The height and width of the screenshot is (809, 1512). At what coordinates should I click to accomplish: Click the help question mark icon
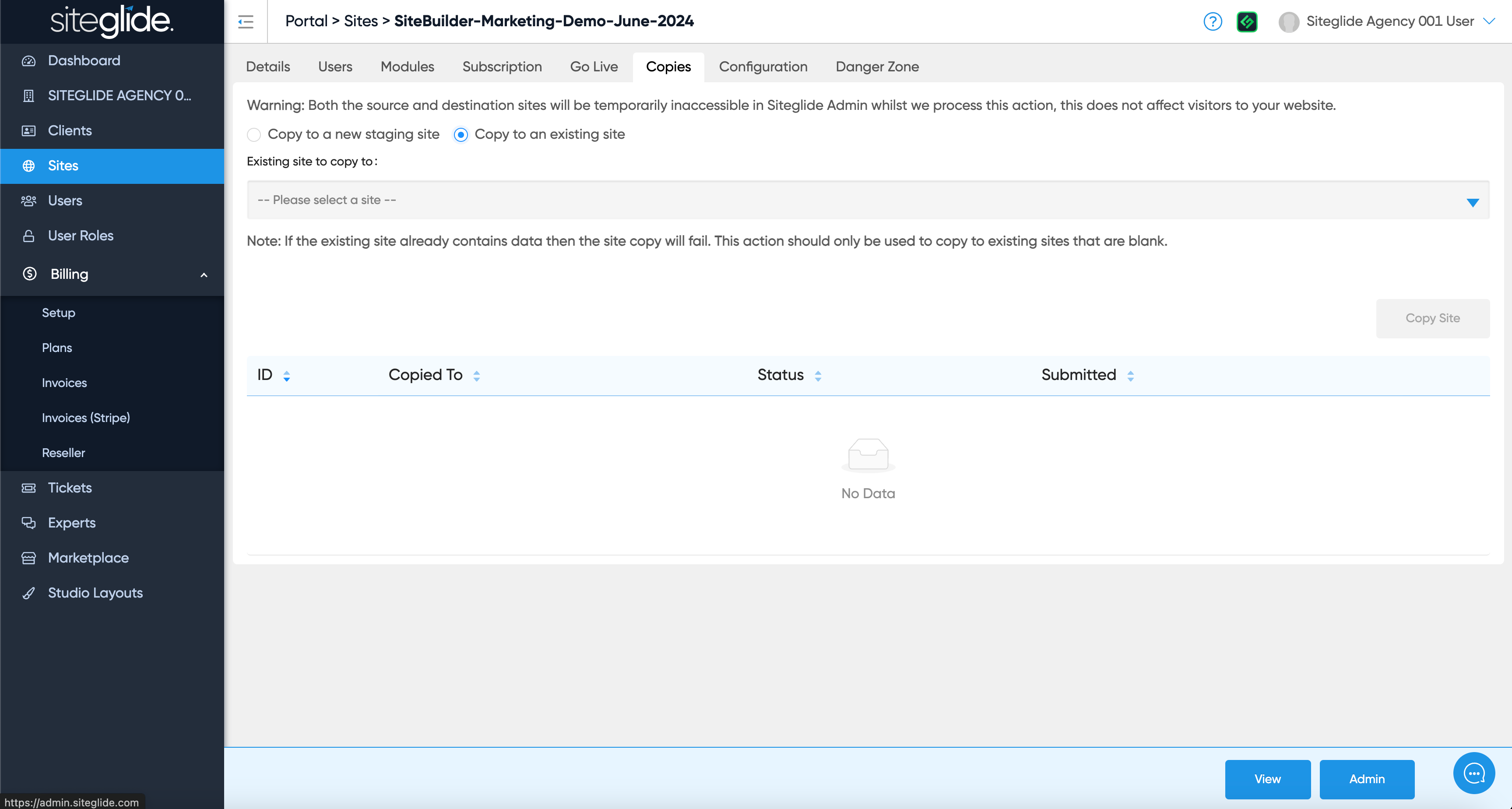pyautogui.click(x=1212, y=22)
